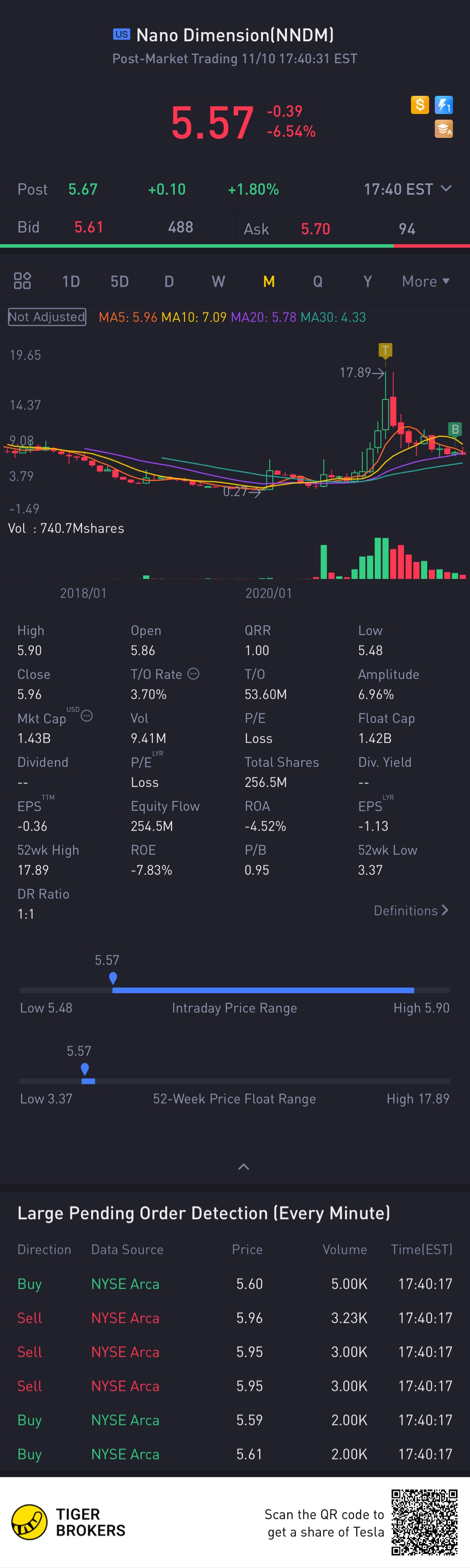Open the More chart periods dropdown

[x=426, y=281]
